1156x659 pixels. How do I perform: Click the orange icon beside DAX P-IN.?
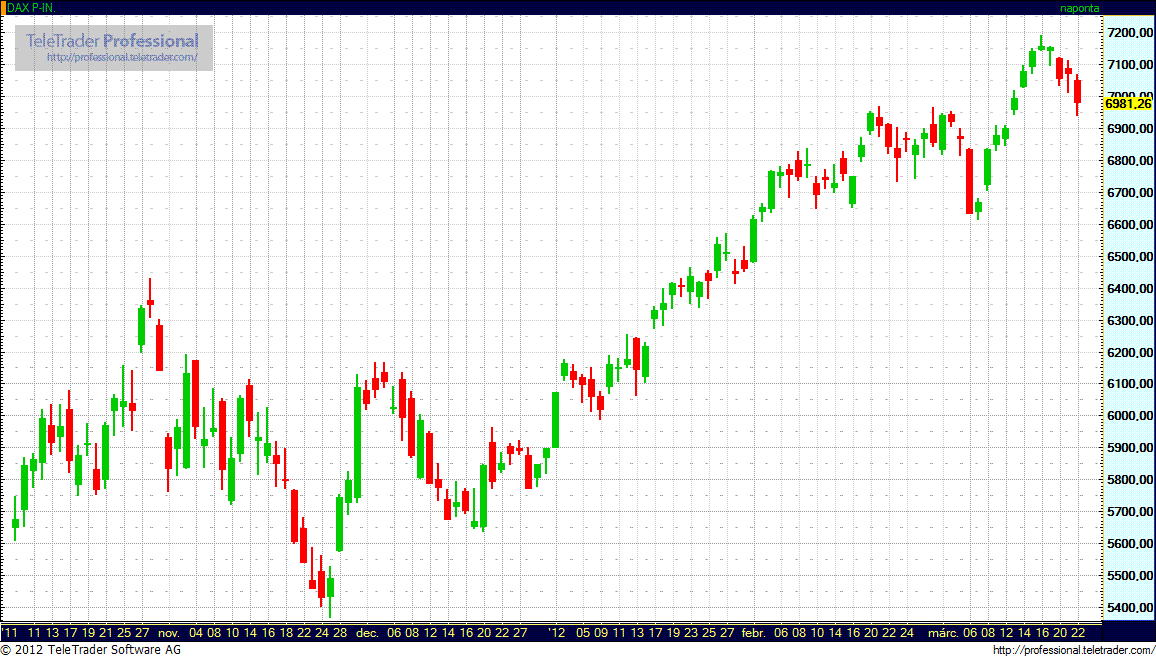(3, 7)
